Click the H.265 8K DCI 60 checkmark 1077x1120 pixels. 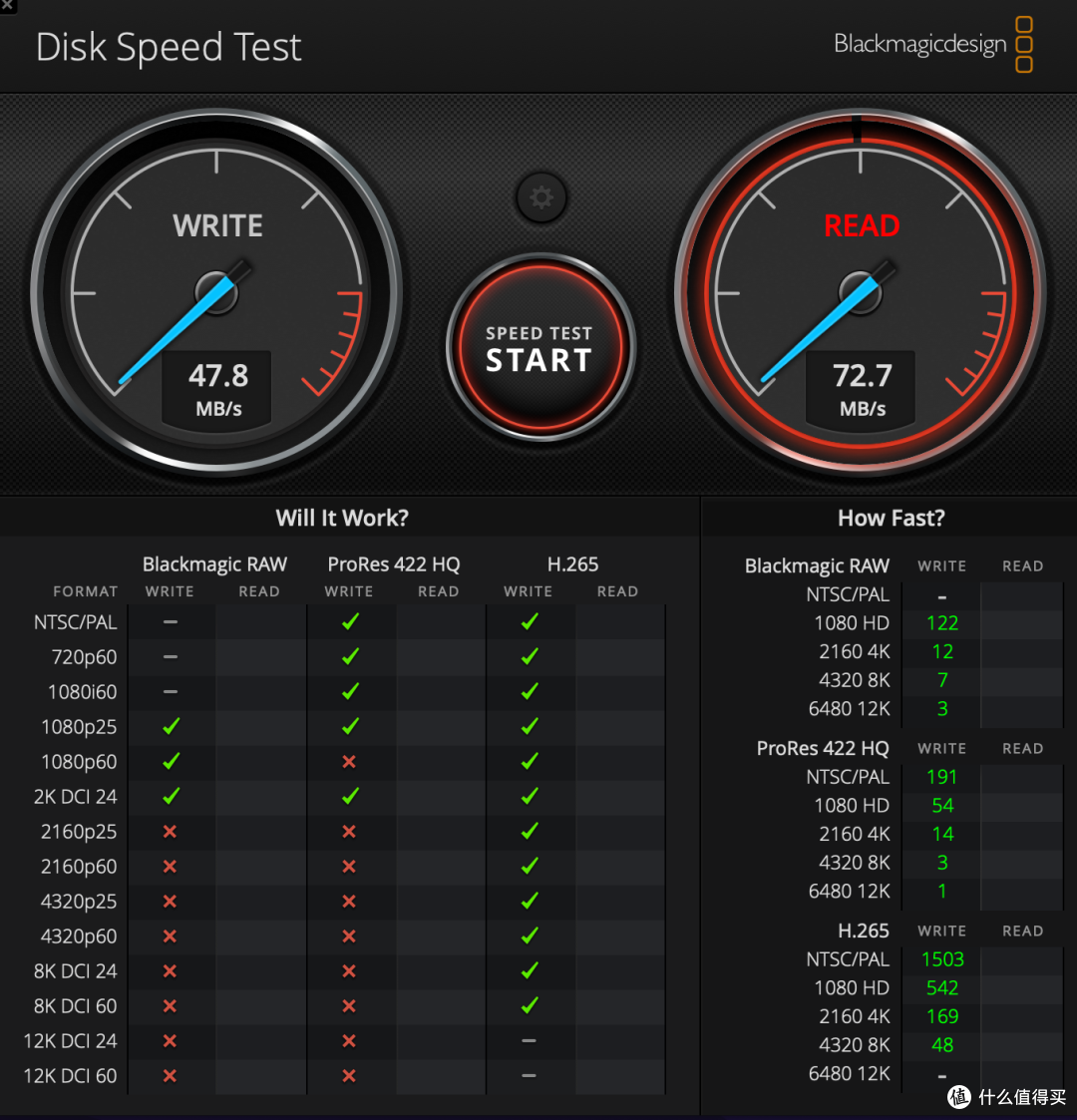530,1005
